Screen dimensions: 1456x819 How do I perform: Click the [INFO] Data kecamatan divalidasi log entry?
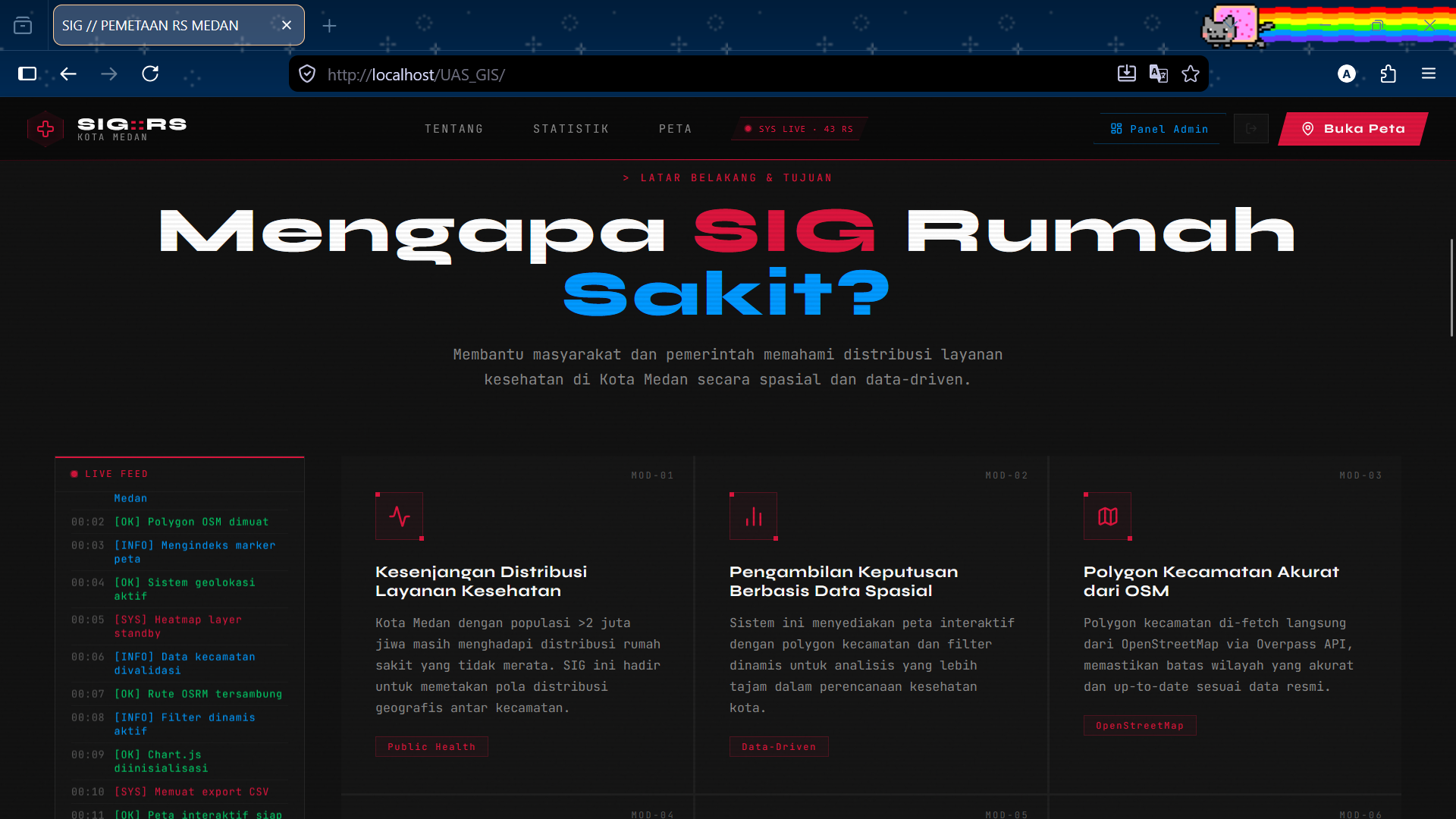(179, 664)
